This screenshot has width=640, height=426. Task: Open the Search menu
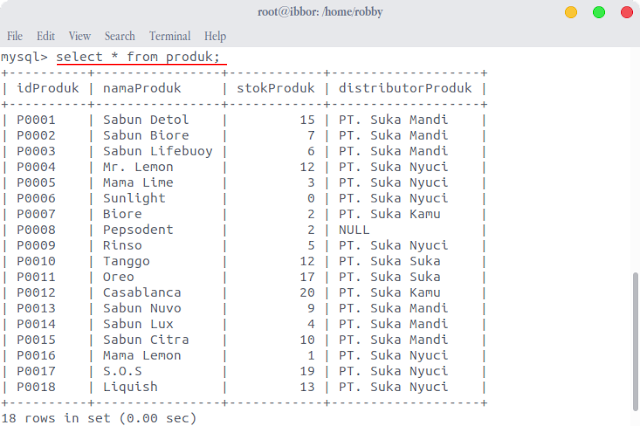tap(120, 36)
